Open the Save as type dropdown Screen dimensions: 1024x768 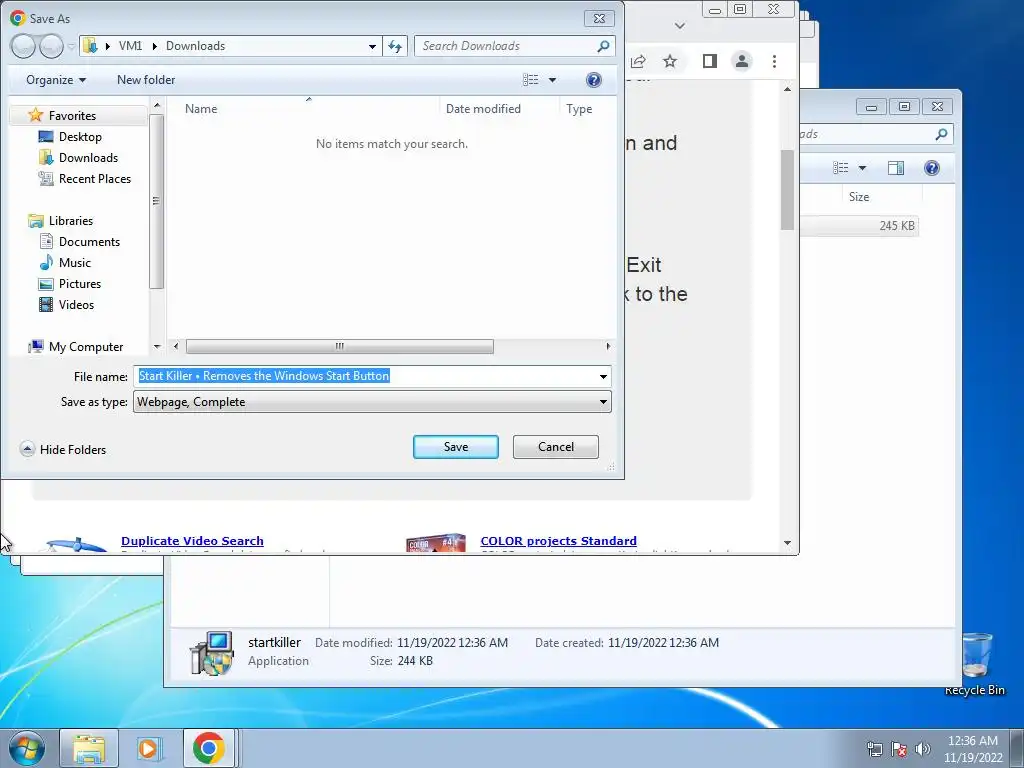coord(372,402)
